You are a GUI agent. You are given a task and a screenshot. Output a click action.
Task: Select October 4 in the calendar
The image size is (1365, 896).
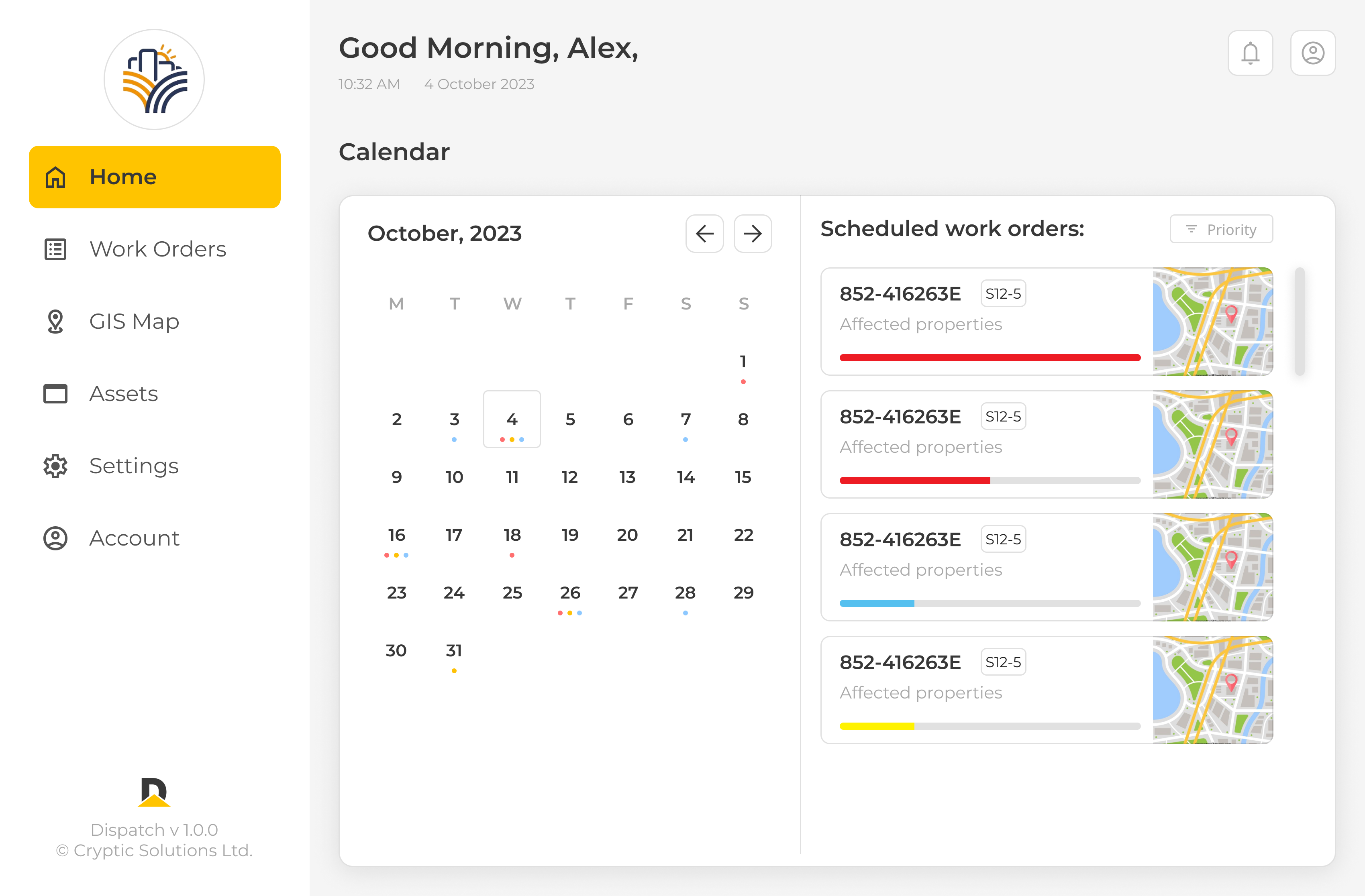click(x=512, y=419)
